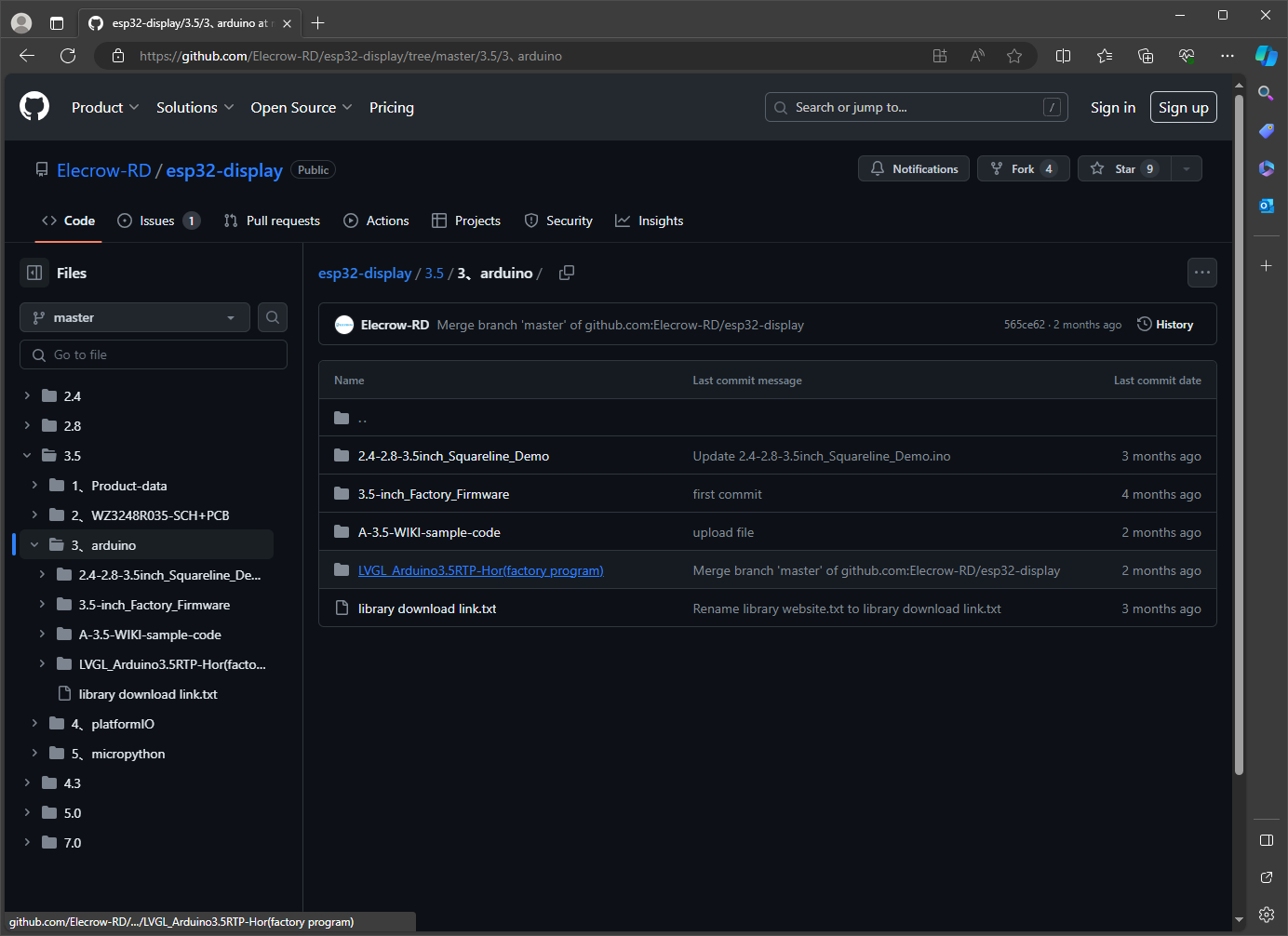
Task: Open the master branch dropdown
Action: pos(135,317)
